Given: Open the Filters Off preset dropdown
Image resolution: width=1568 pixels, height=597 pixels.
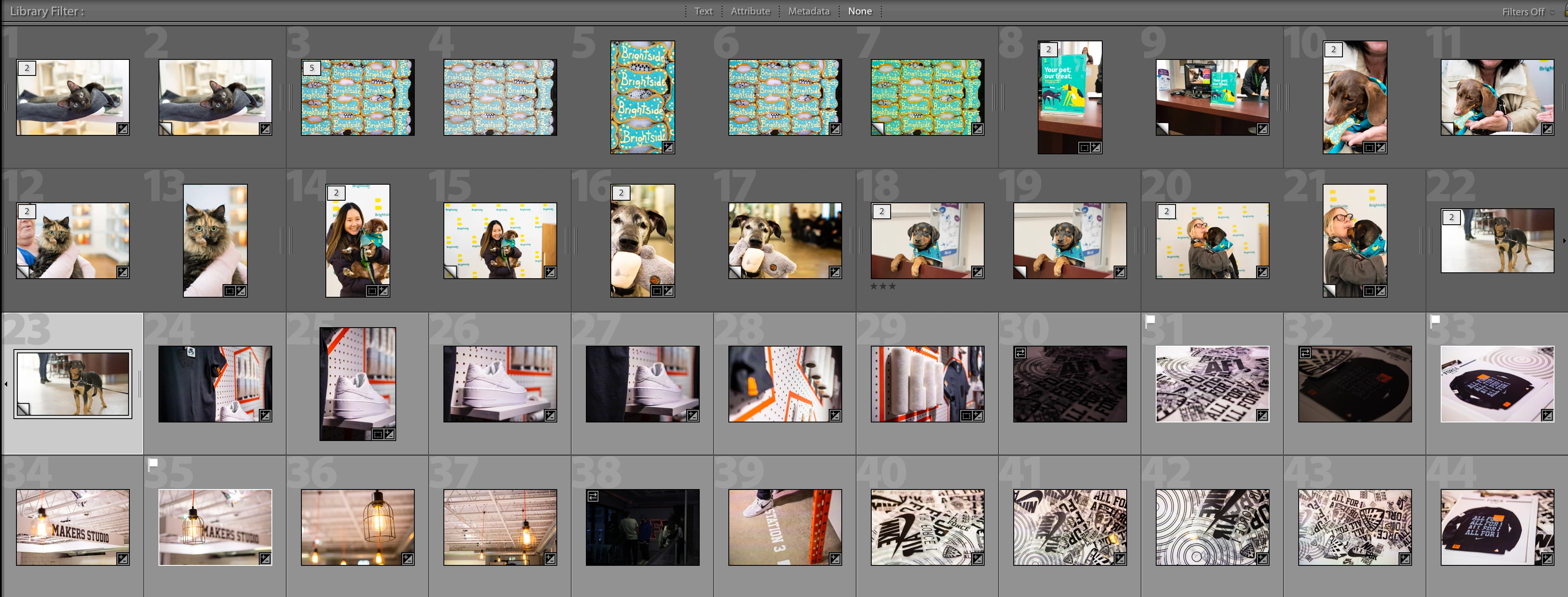Looking at the screenshot, I should point(1527,11).
